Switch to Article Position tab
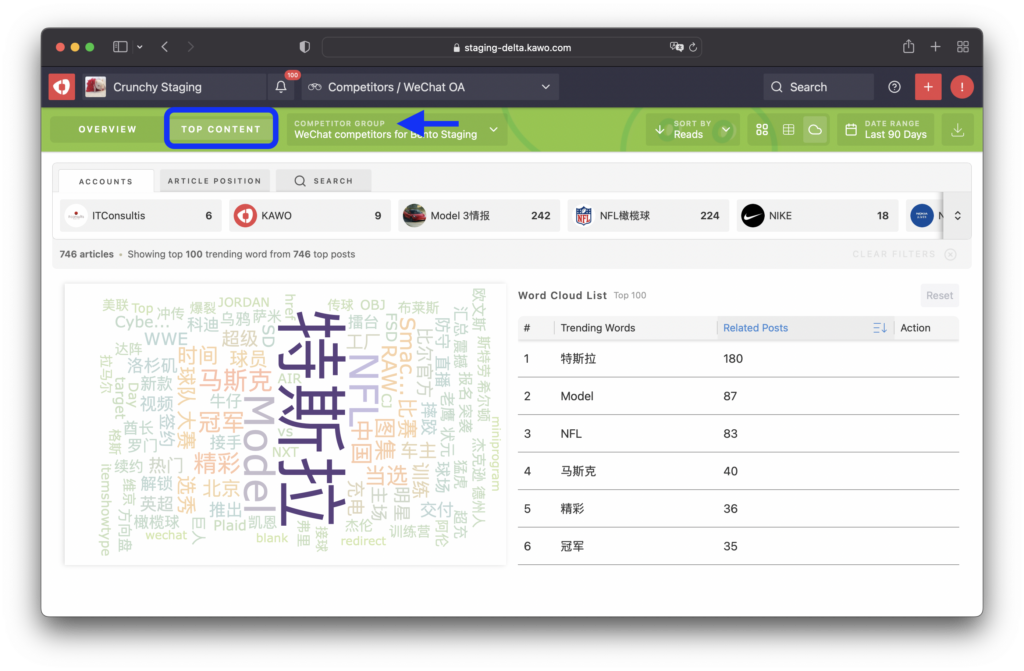 (x=214, y=180)
